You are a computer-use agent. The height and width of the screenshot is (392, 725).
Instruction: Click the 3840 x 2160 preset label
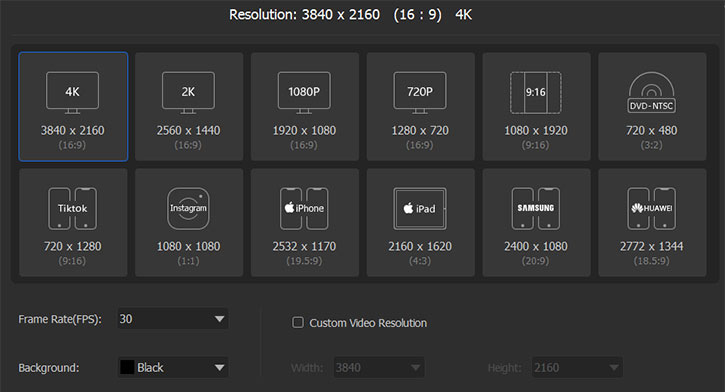coord(73,131)
